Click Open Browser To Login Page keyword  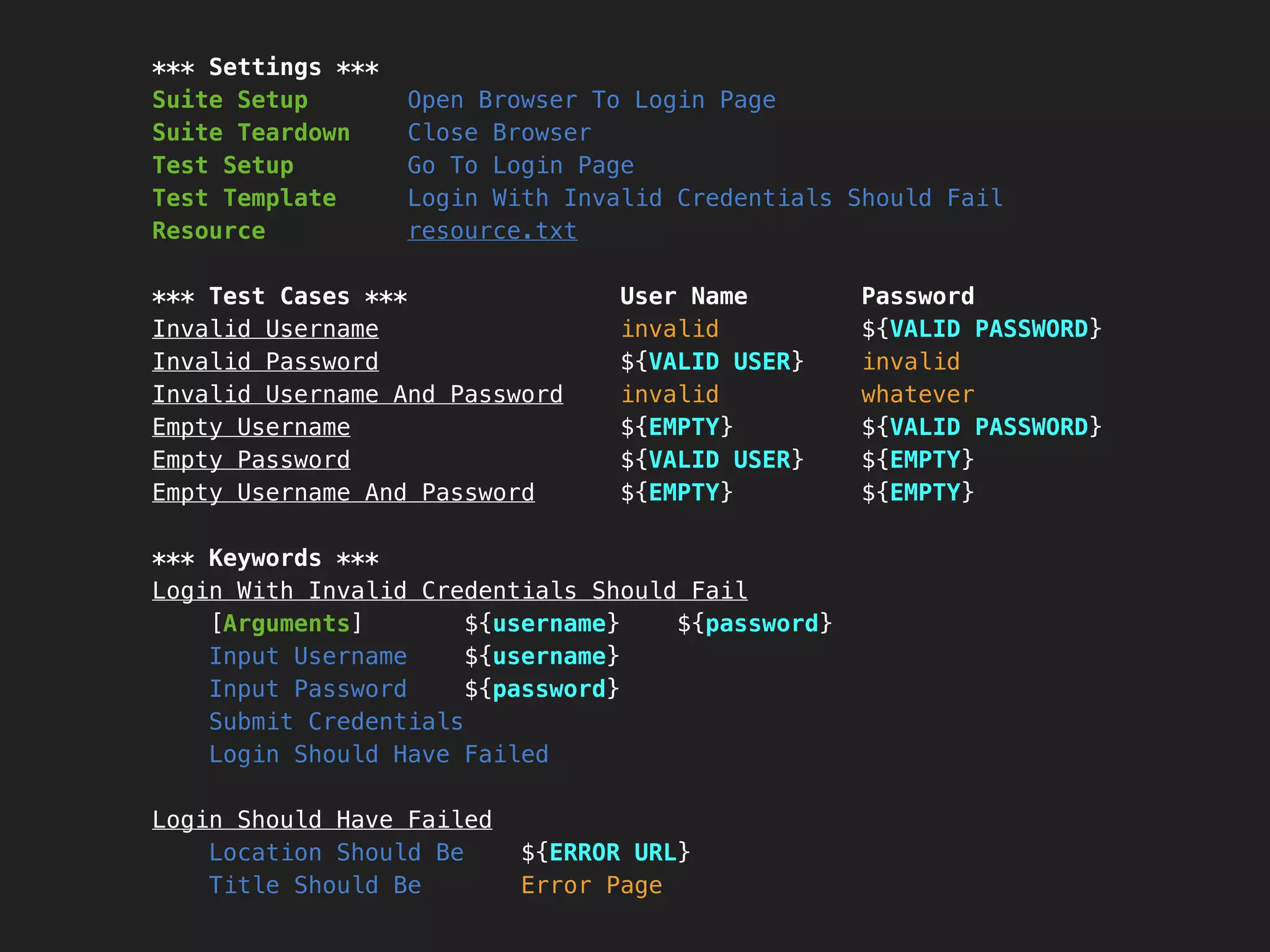[592, 100]
